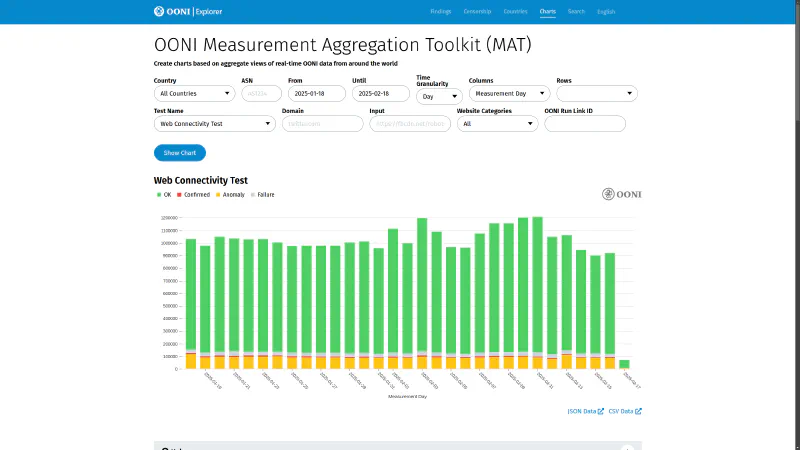Open the Search page link

coord(576,12)
